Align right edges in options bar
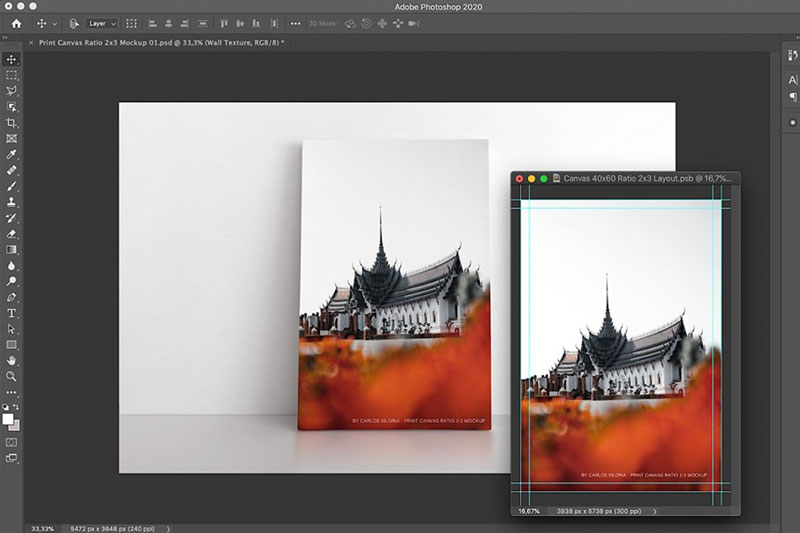The height and width of the screenshot is (533, 800). coord(185,23)
